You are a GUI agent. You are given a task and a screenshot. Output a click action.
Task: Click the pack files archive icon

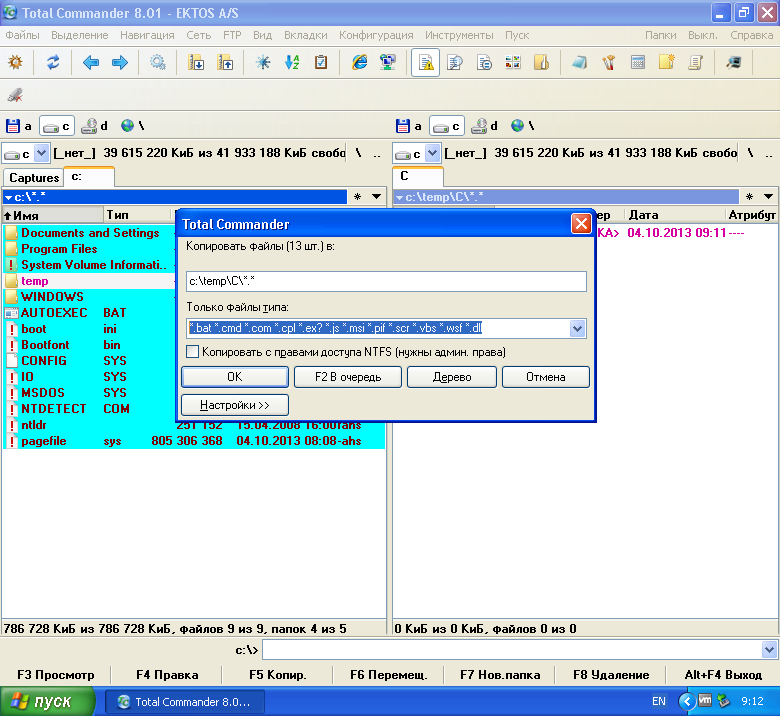tap(197, 62)
